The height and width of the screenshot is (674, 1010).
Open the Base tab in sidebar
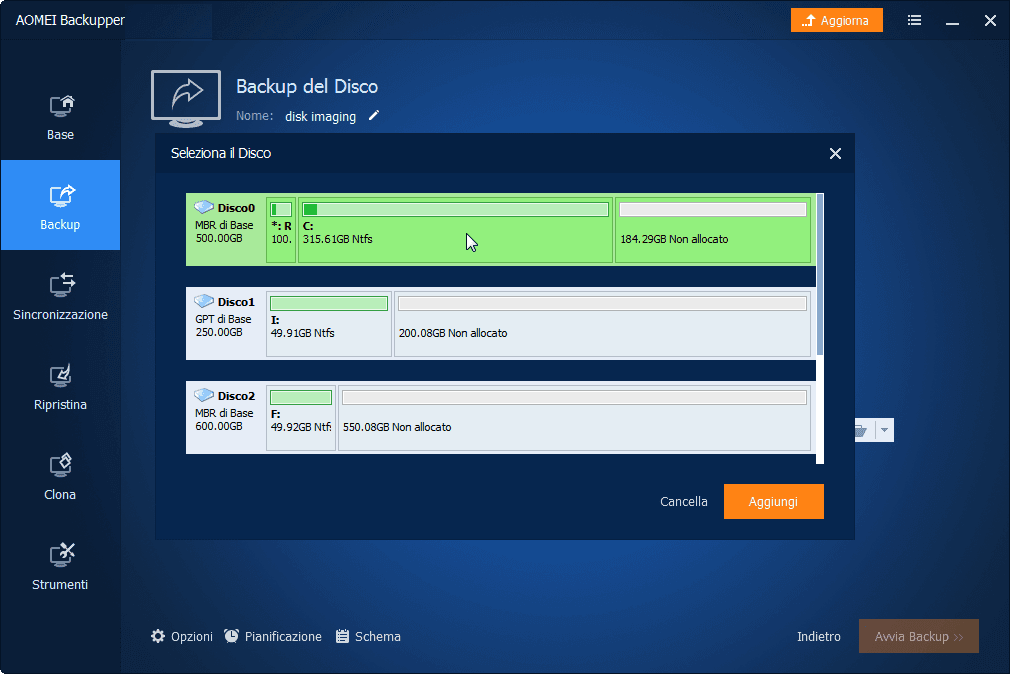tap(60, 117)
